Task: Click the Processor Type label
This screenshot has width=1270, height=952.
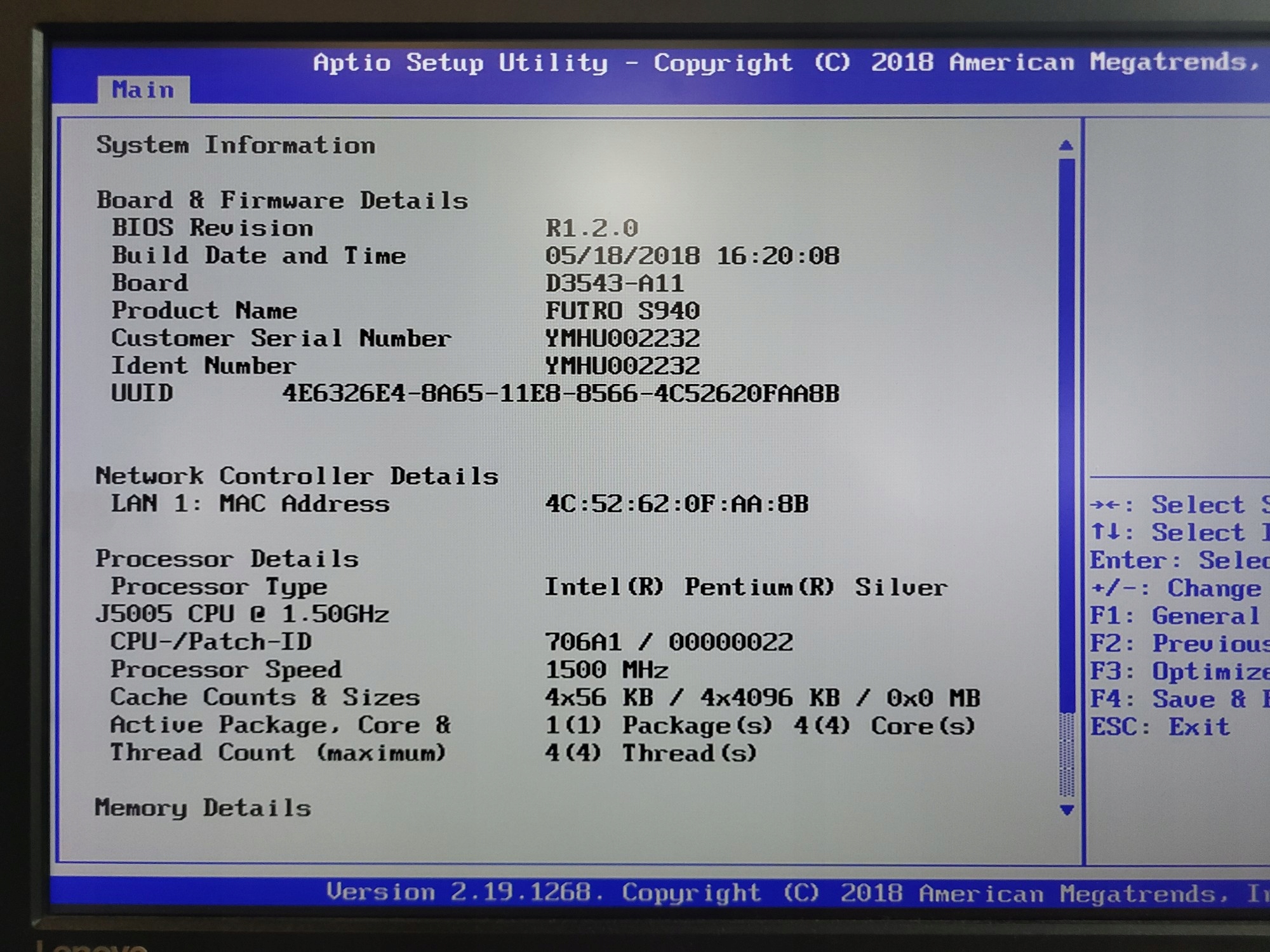Action: pyautogui.click(x=219, y=586)
